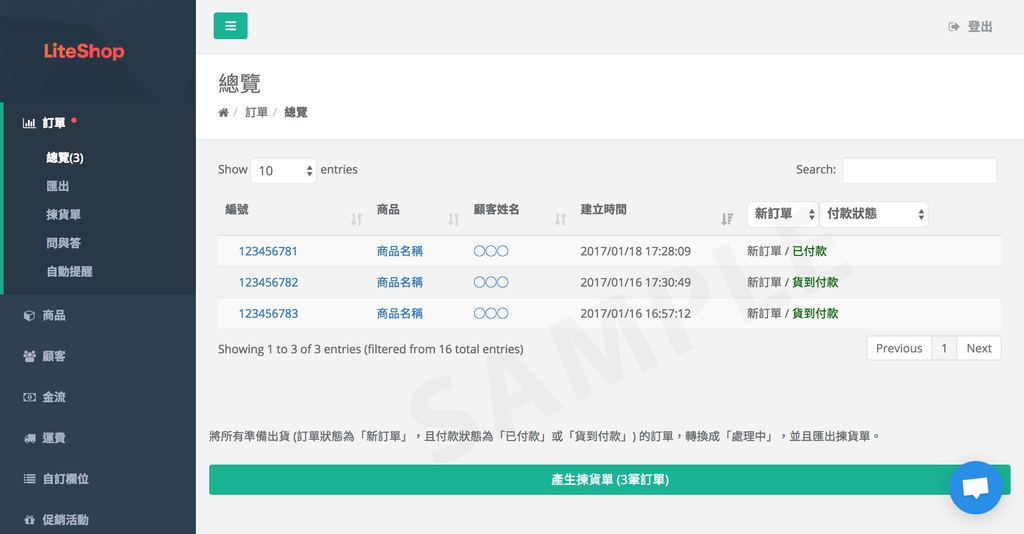Focus the Search input field
The height and width of the screenshot is (534, 1024).
point(920,170)
